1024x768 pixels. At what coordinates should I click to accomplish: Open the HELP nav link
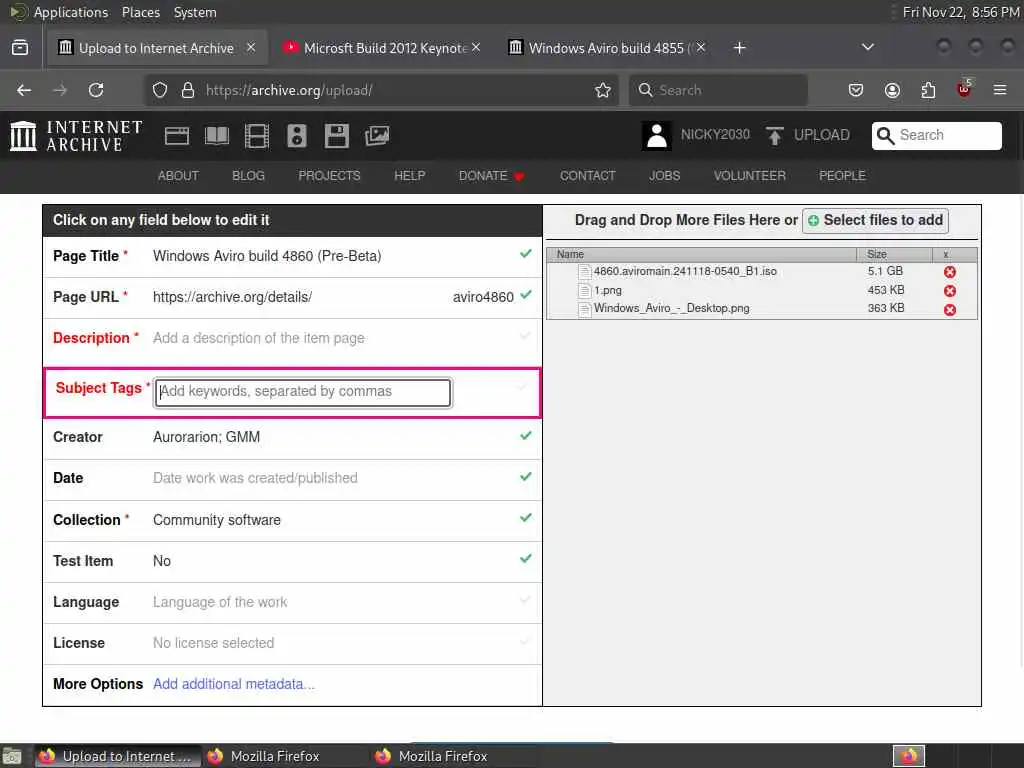[409, 176]
